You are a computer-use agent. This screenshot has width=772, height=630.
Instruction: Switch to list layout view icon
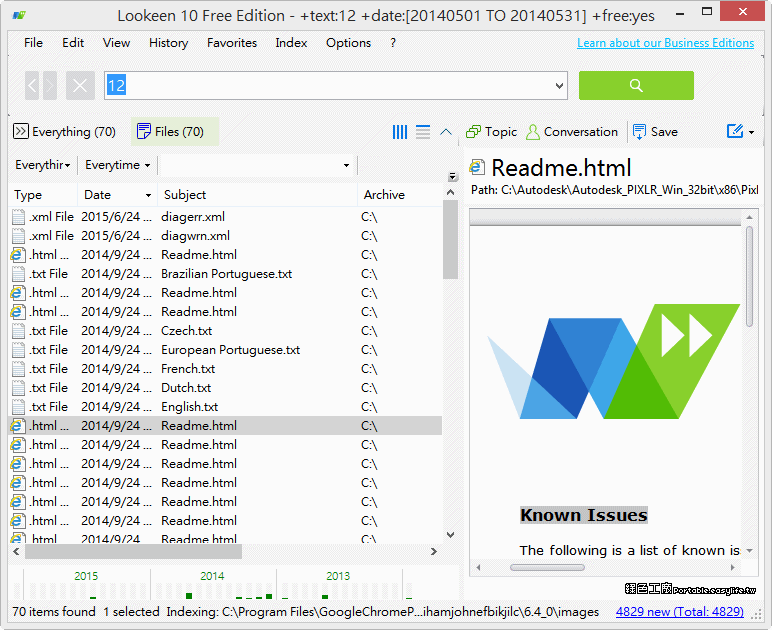(423, 132)
